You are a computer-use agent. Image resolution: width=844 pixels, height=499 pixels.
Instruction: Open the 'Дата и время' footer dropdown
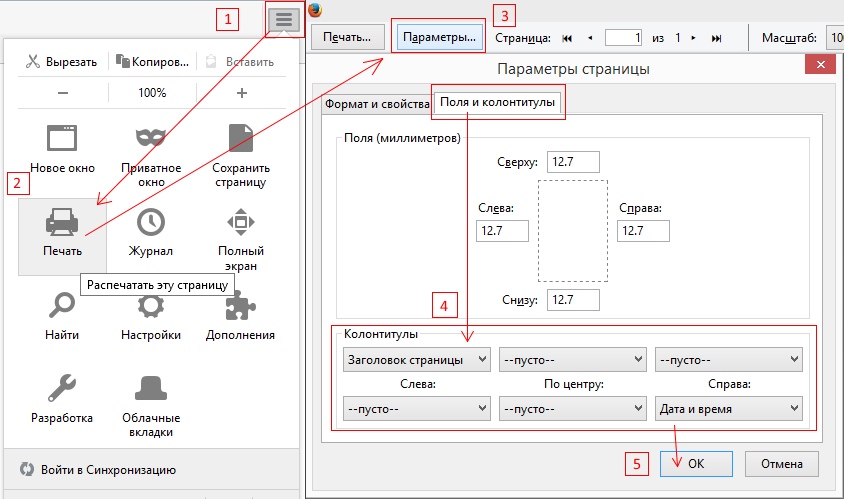click(728, 409)
